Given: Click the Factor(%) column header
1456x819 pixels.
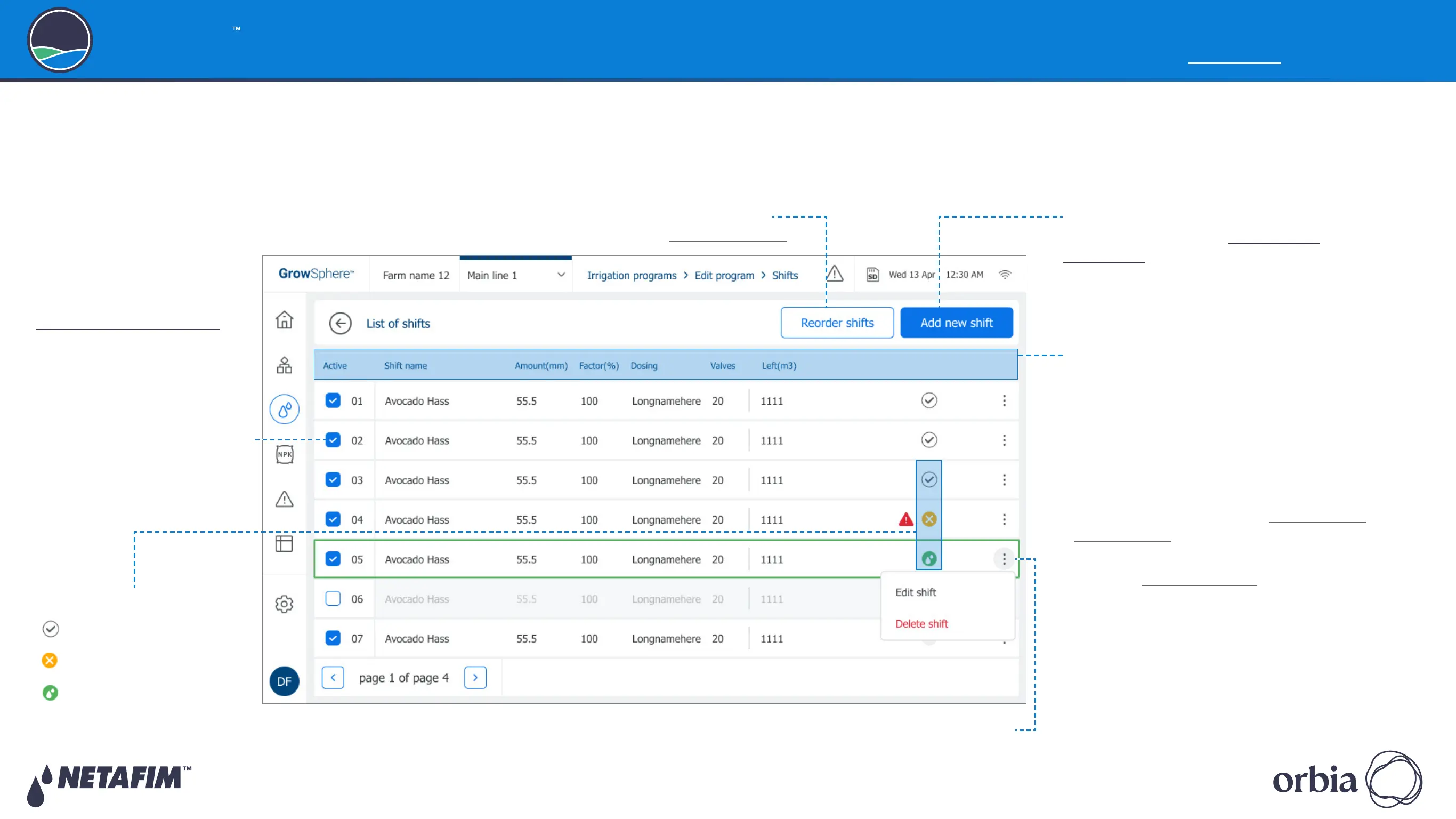Looking at the screenshot, I should 598,366.
